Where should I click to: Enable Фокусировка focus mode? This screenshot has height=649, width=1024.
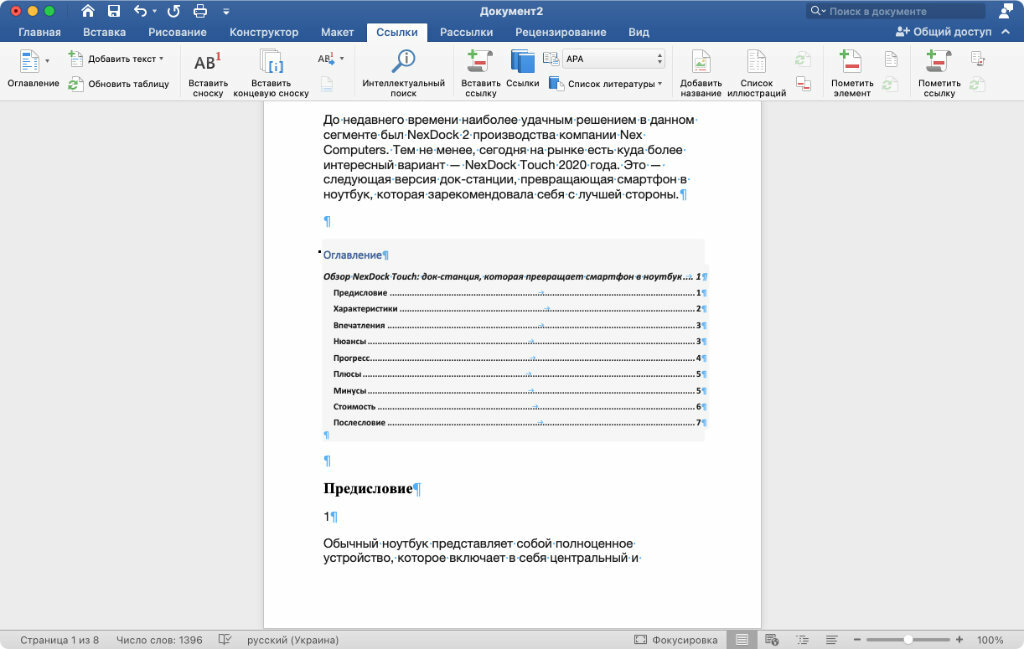675,640
